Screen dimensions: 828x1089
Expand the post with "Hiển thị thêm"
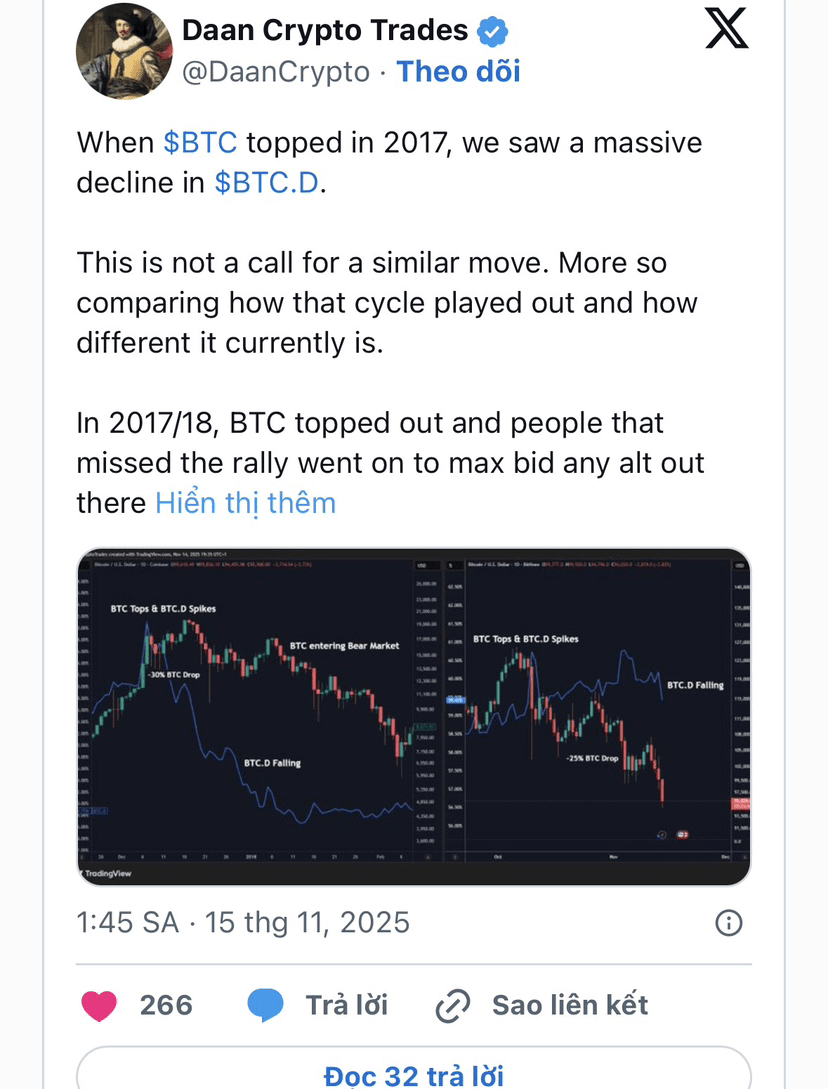pyautogui.click(x=245, y=502)
